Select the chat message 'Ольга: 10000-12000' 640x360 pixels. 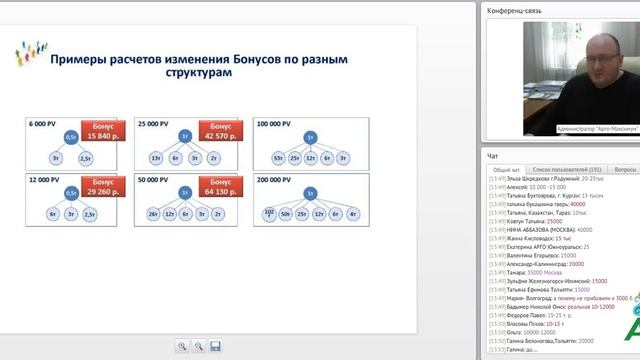[x=522, y=333]
